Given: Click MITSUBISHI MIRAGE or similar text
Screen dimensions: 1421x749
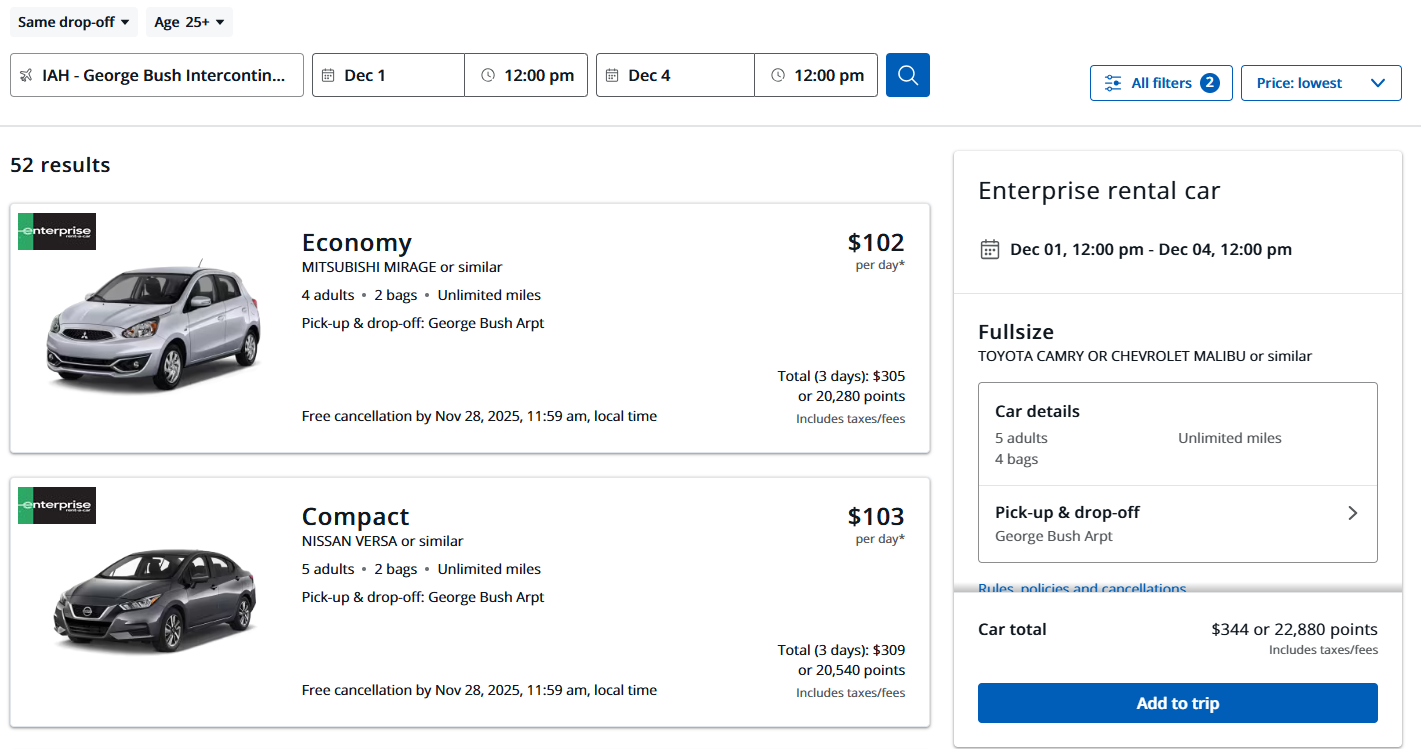Looking at the screenshot, I should (402, 267).
